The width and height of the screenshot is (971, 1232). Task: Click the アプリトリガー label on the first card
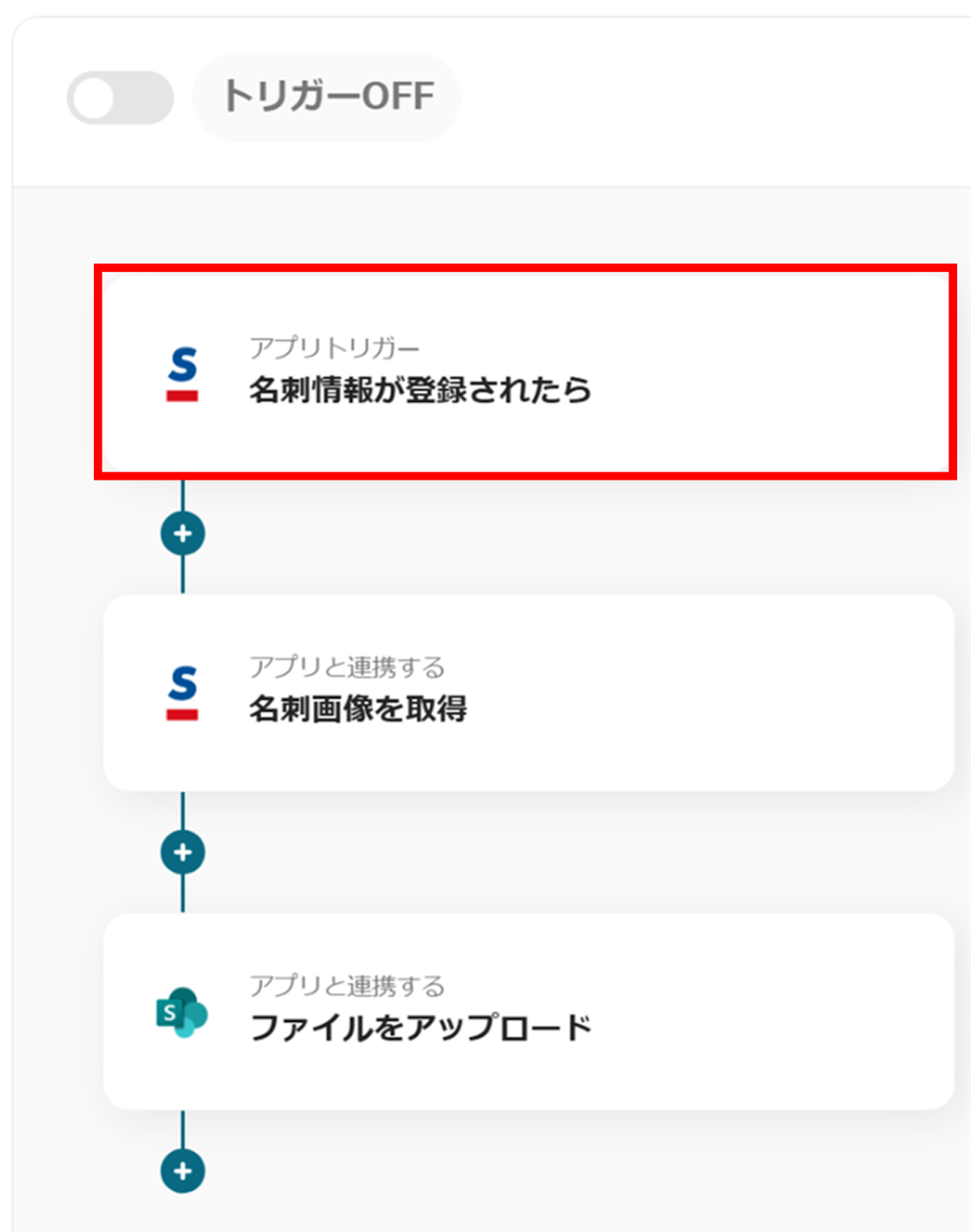tap(333, 348)
